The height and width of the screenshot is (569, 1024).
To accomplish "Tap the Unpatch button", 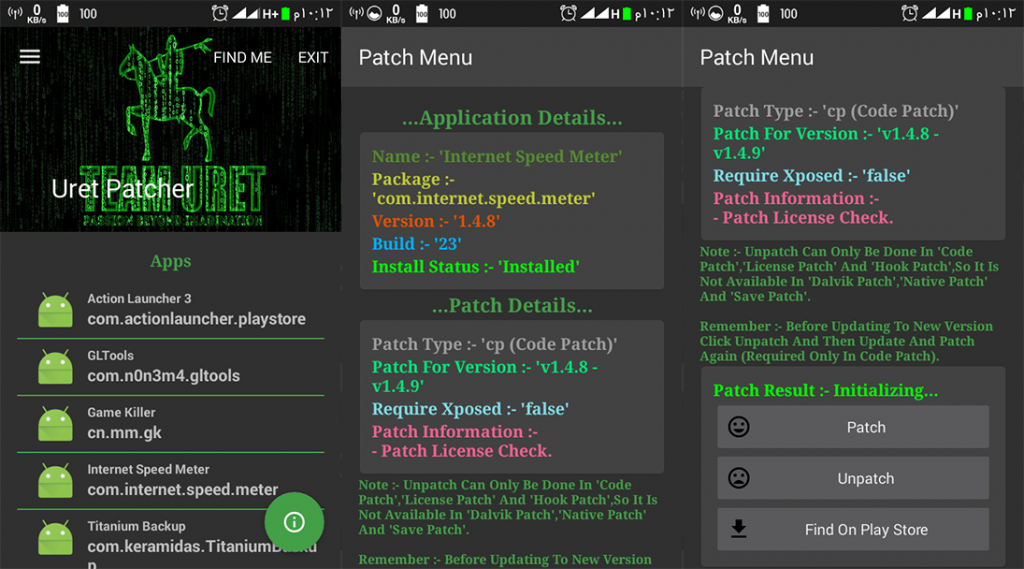I will (853, 478).
